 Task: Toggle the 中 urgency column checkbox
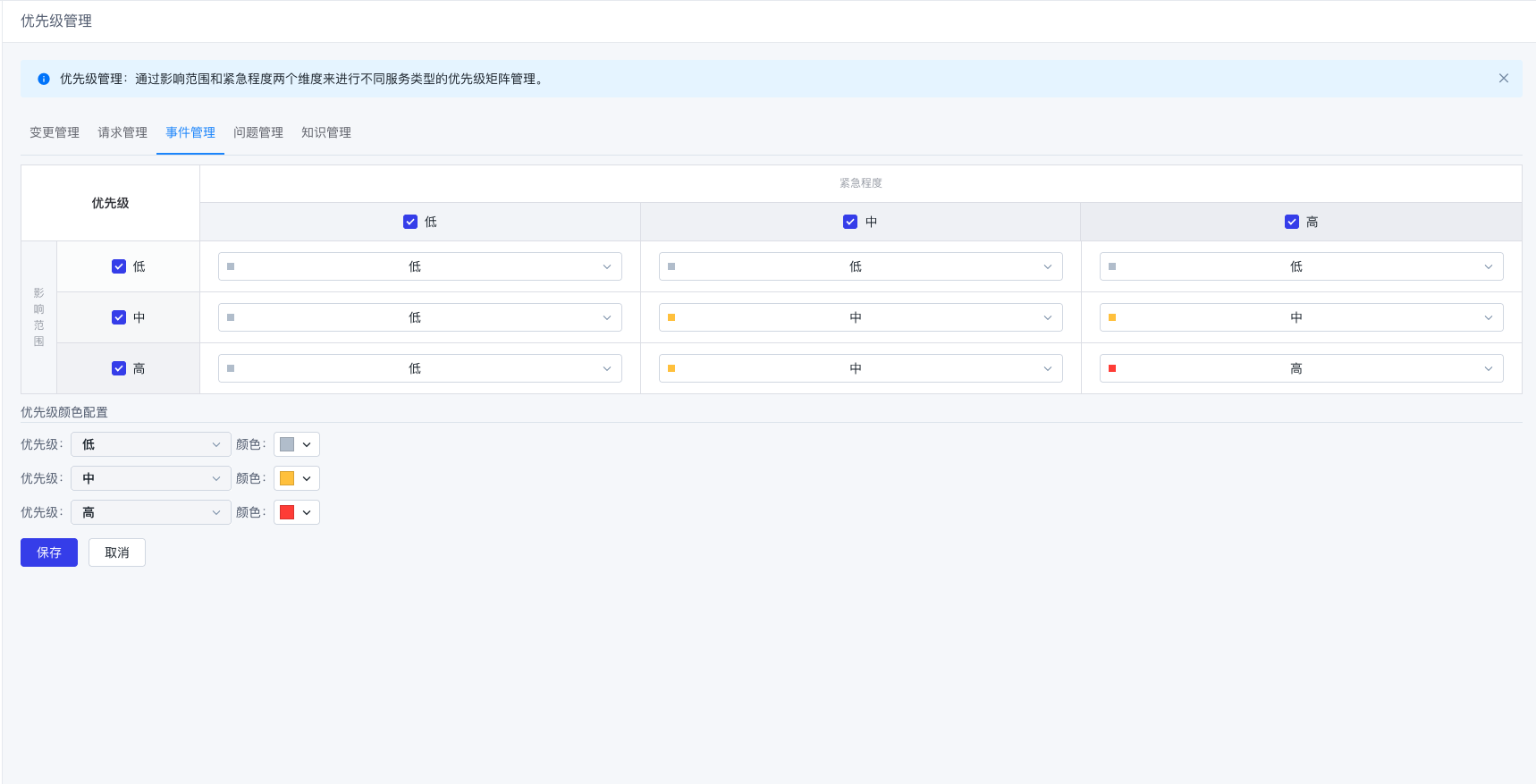click(850, 222)
